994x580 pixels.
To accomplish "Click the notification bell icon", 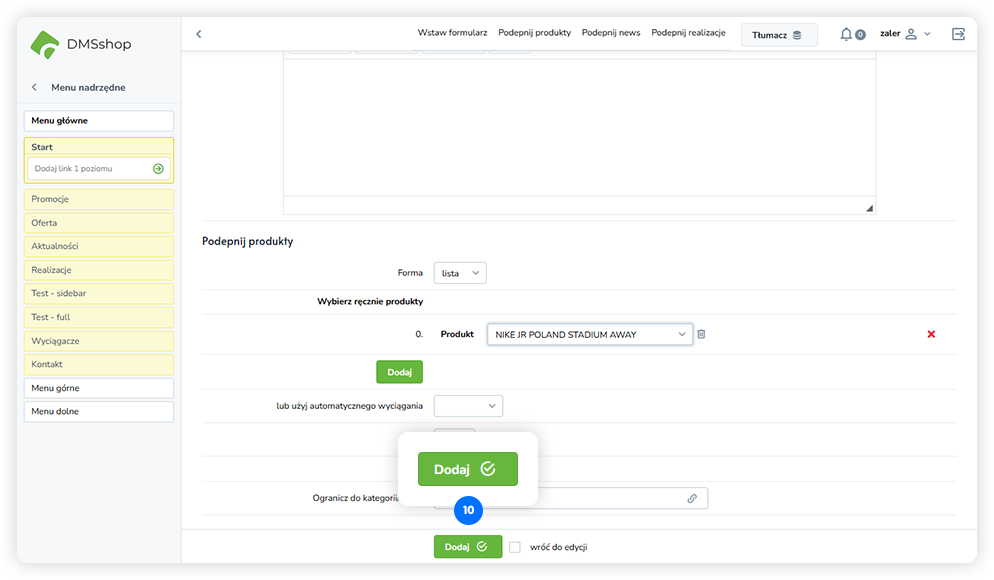I will (x=846, y=34).
